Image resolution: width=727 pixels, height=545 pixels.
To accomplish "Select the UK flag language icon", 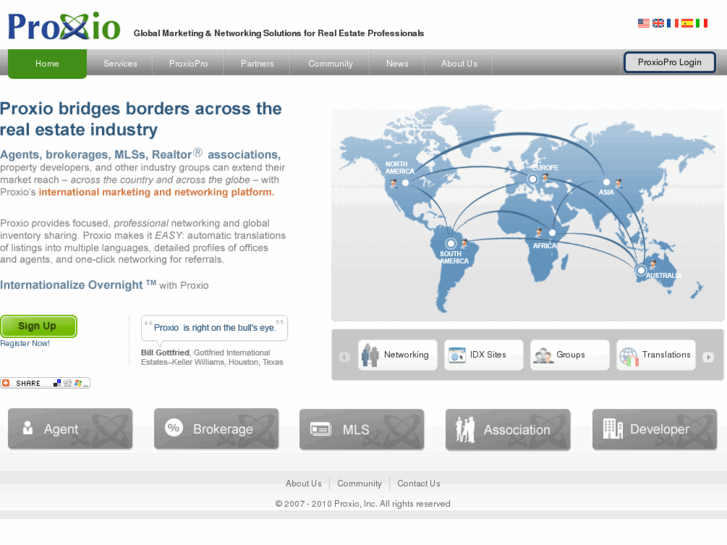I will [658, 23].
